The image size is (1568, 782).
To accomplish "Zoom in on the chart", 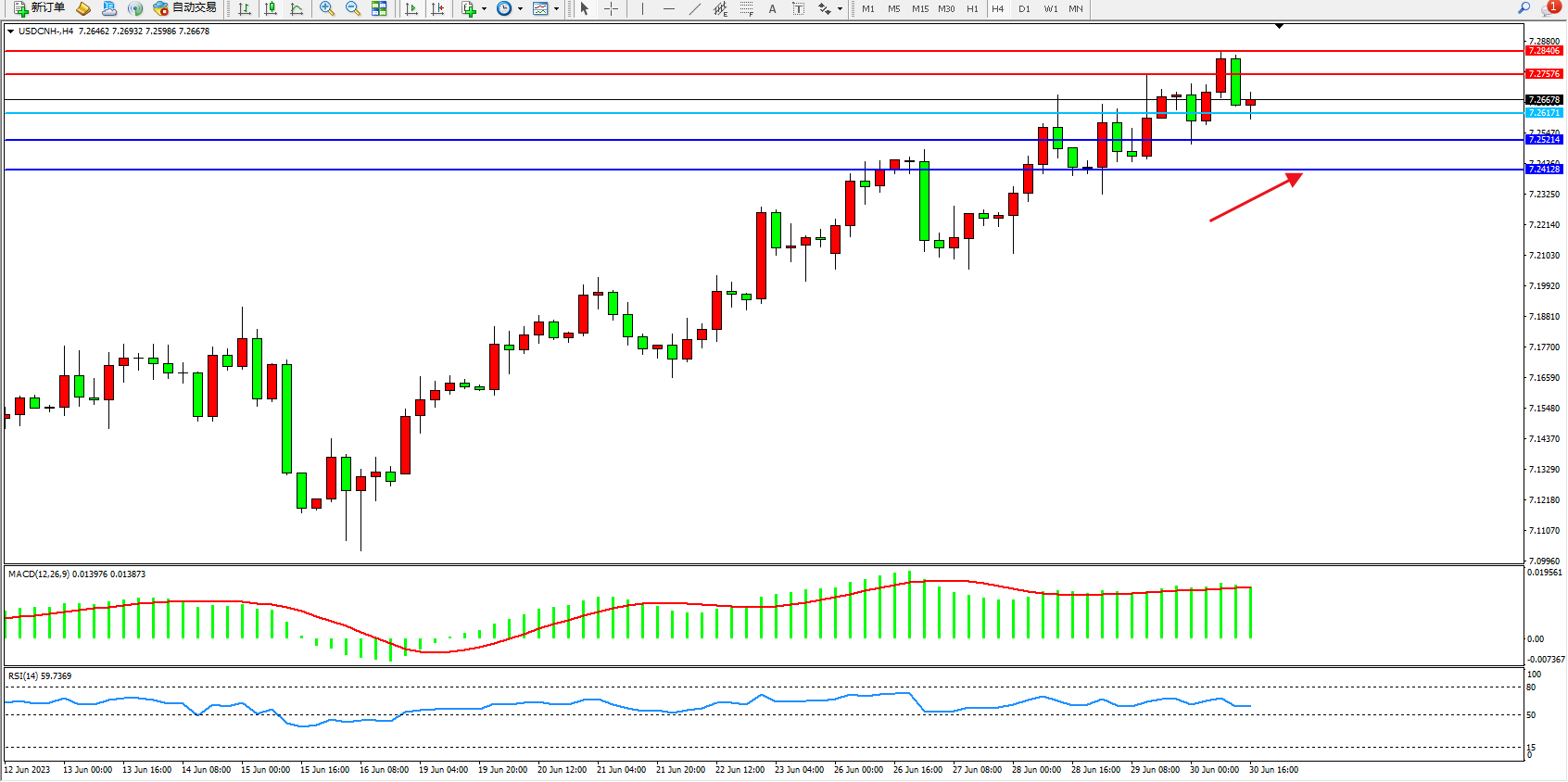I will tap(327, 8).
